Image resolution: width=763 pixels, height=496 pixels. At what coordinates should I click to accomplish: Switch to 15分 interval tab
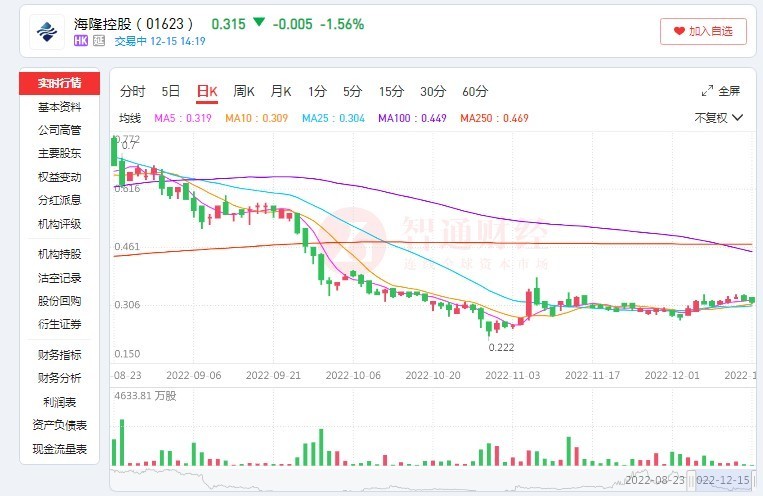pos(391,92)
